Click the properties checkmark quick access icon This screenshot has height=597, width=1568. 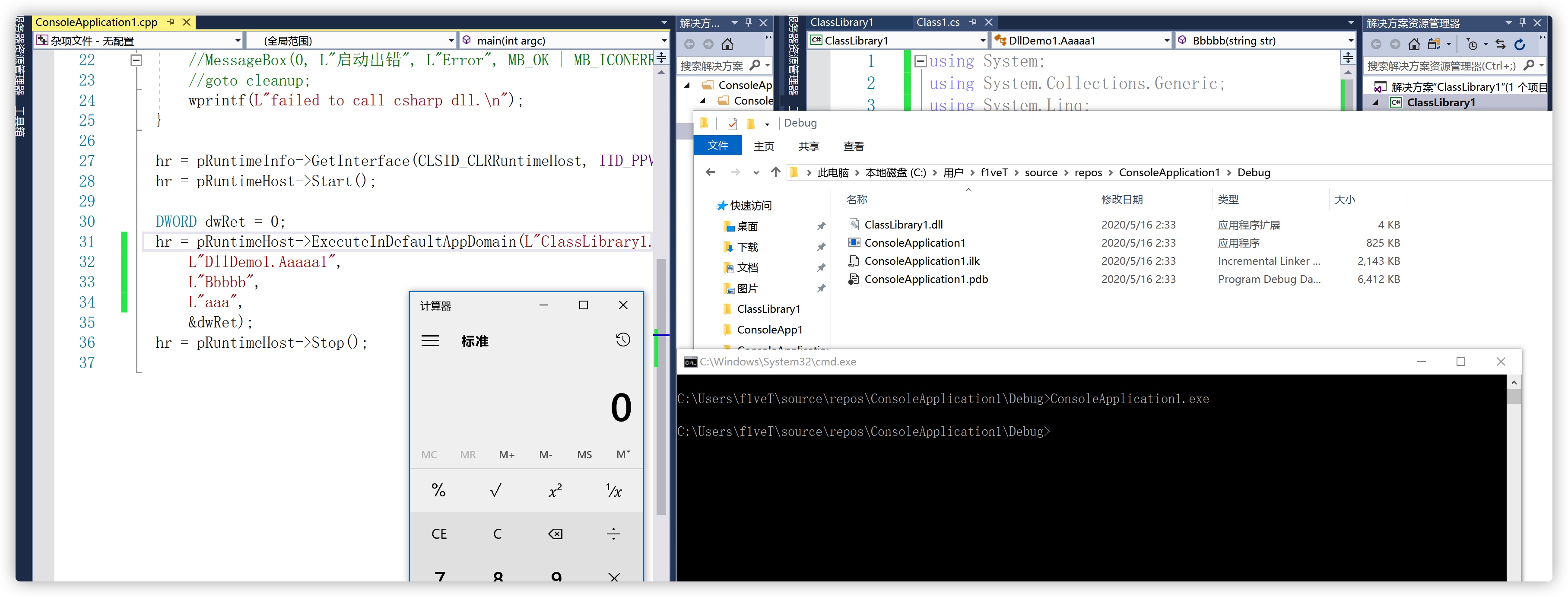[732, 124]
